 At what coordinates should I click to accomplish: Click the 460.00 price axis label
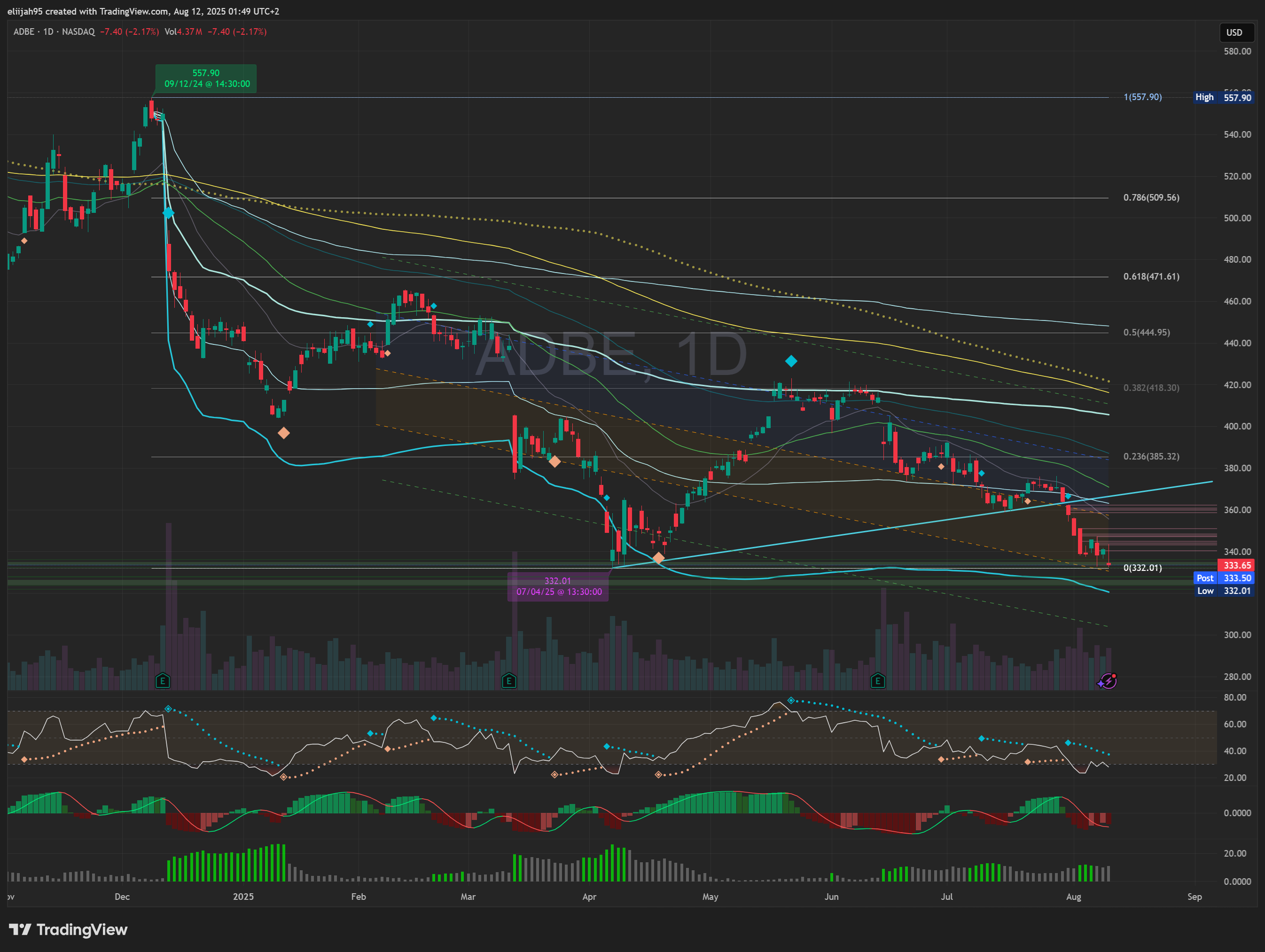pos(1237,301)
